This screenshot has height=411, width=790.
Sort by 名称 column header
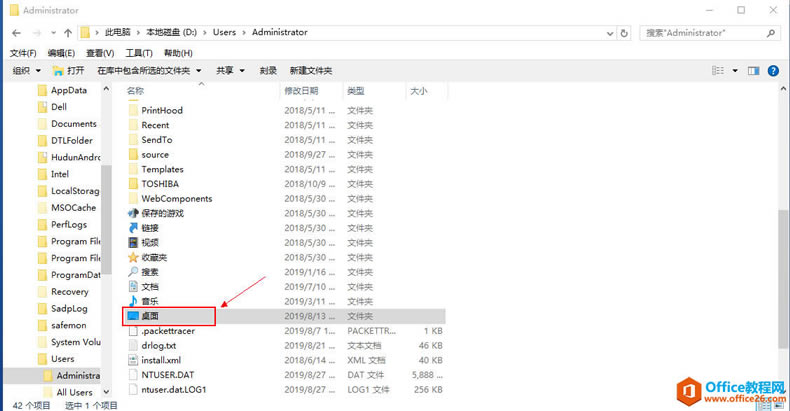[x=136, y=91]
